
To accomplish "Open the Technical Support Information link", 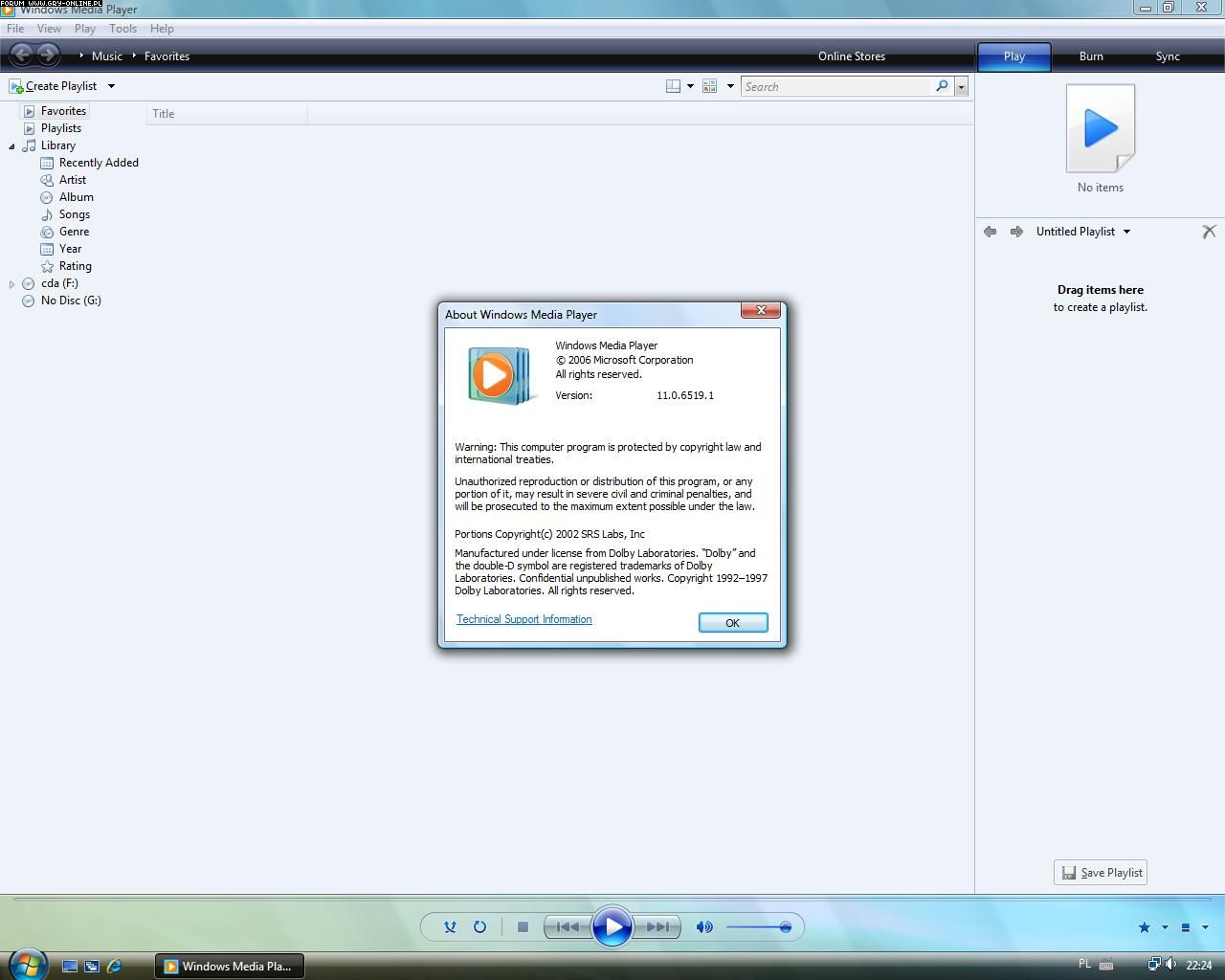I will point(523,619).
